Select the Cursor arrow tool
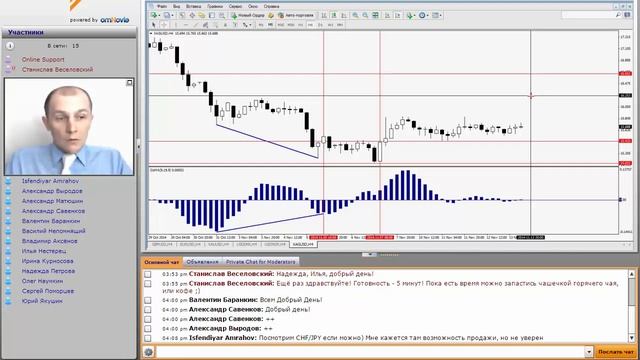 tap(153, 25)
